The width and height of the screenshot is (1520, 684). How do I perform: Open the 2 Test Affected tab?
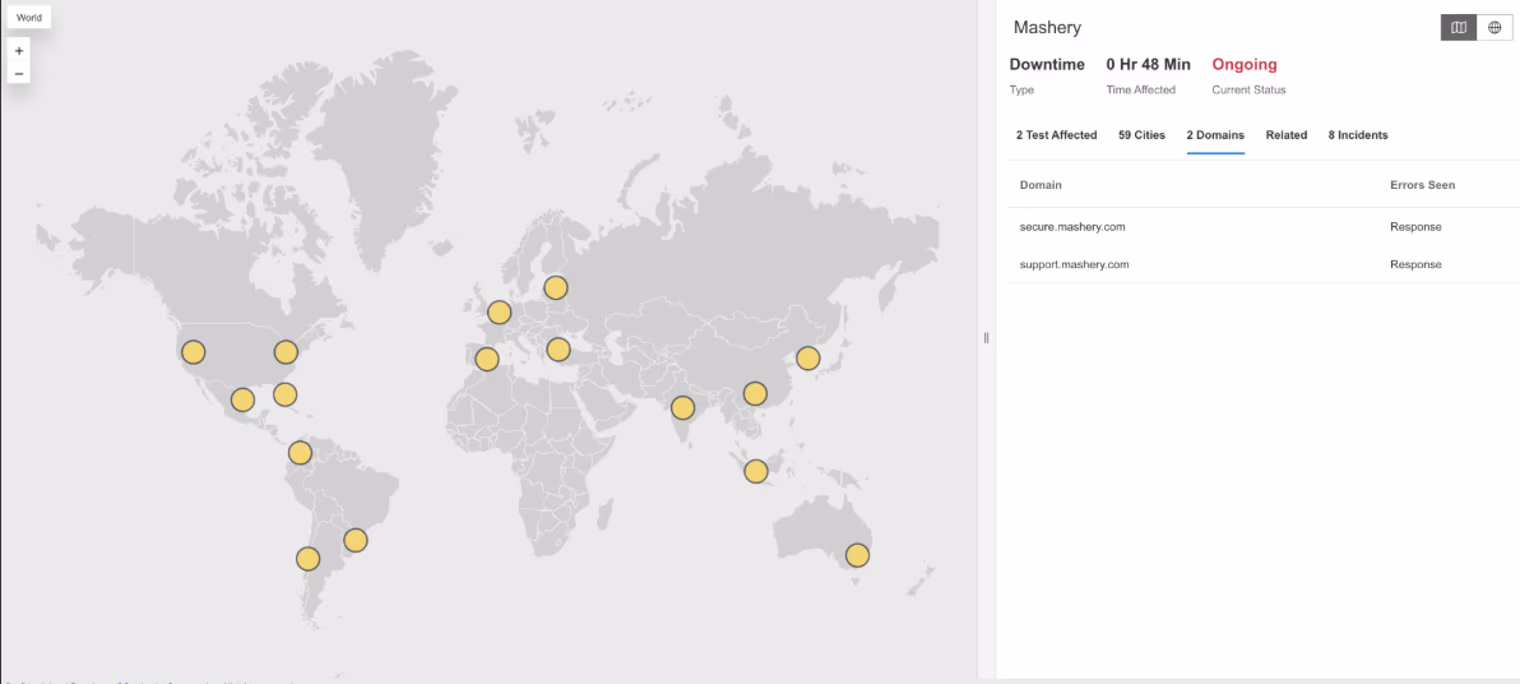[x=1056, y=135]
